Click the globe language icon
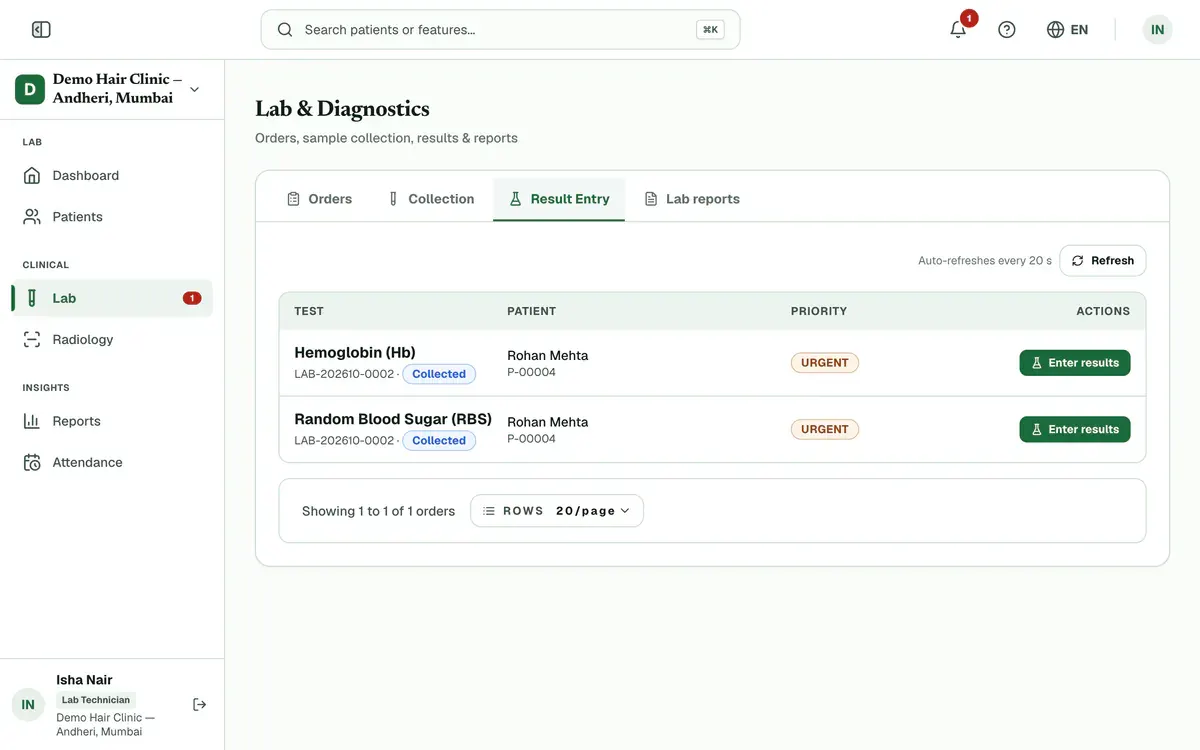The width and height of the screenshot is (1200, 750). click(x=1055, y=30)
